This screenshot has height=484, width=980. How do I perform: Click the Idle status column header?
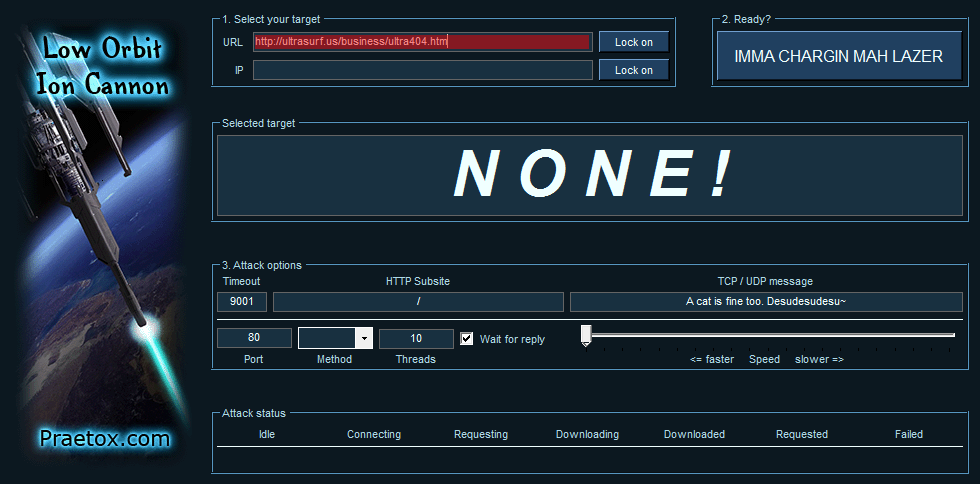pos(267,434)
